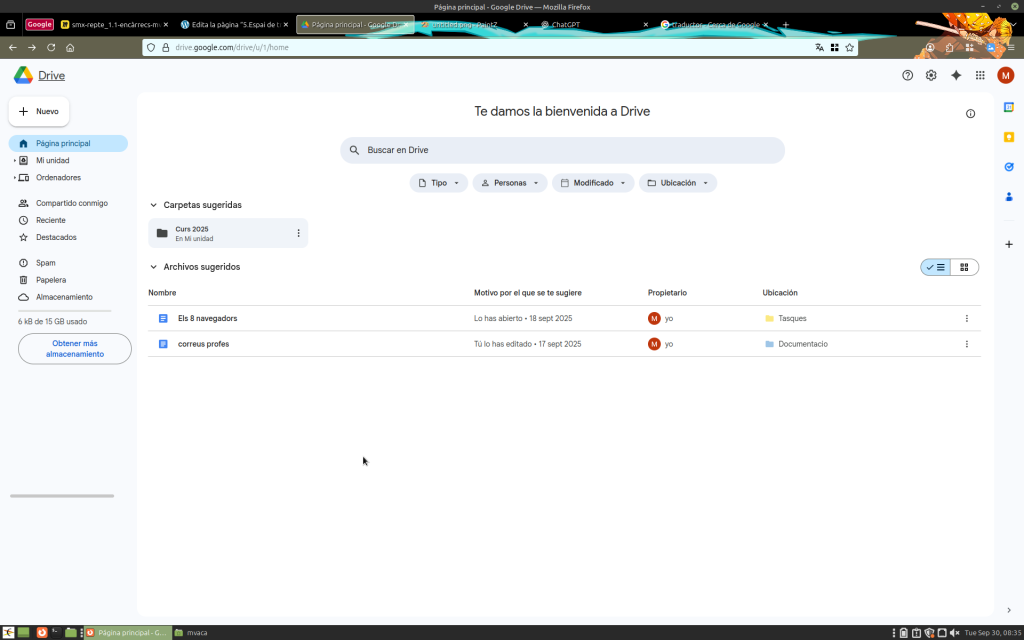This screenshot has width=1024, height=640.
Task: Click the info details icon
Action: pos(970,114)
